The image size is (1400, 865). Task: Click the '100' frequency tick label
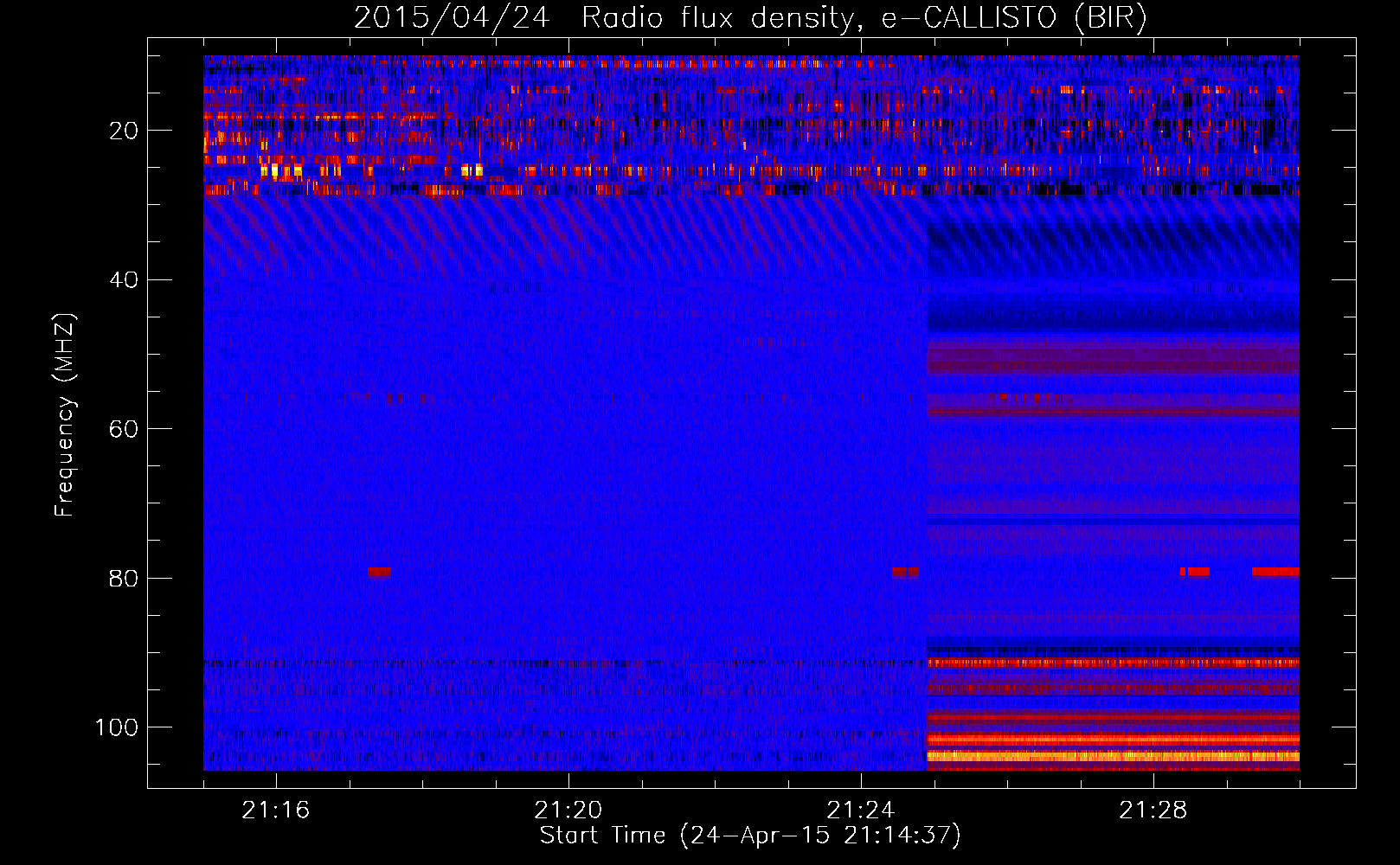click(117, 727)
